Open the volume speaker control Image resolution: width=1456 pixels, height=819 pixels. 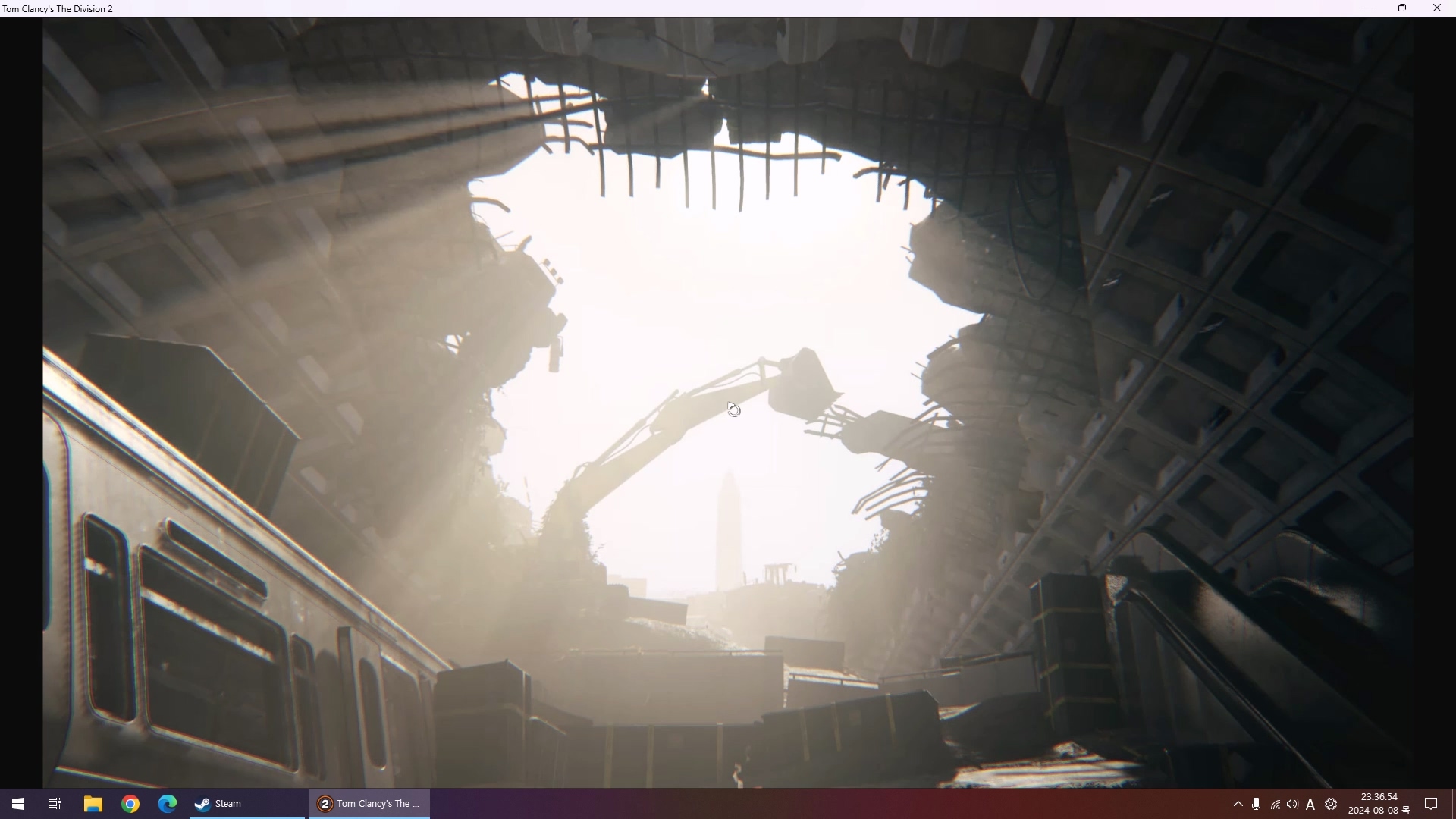1292,804
